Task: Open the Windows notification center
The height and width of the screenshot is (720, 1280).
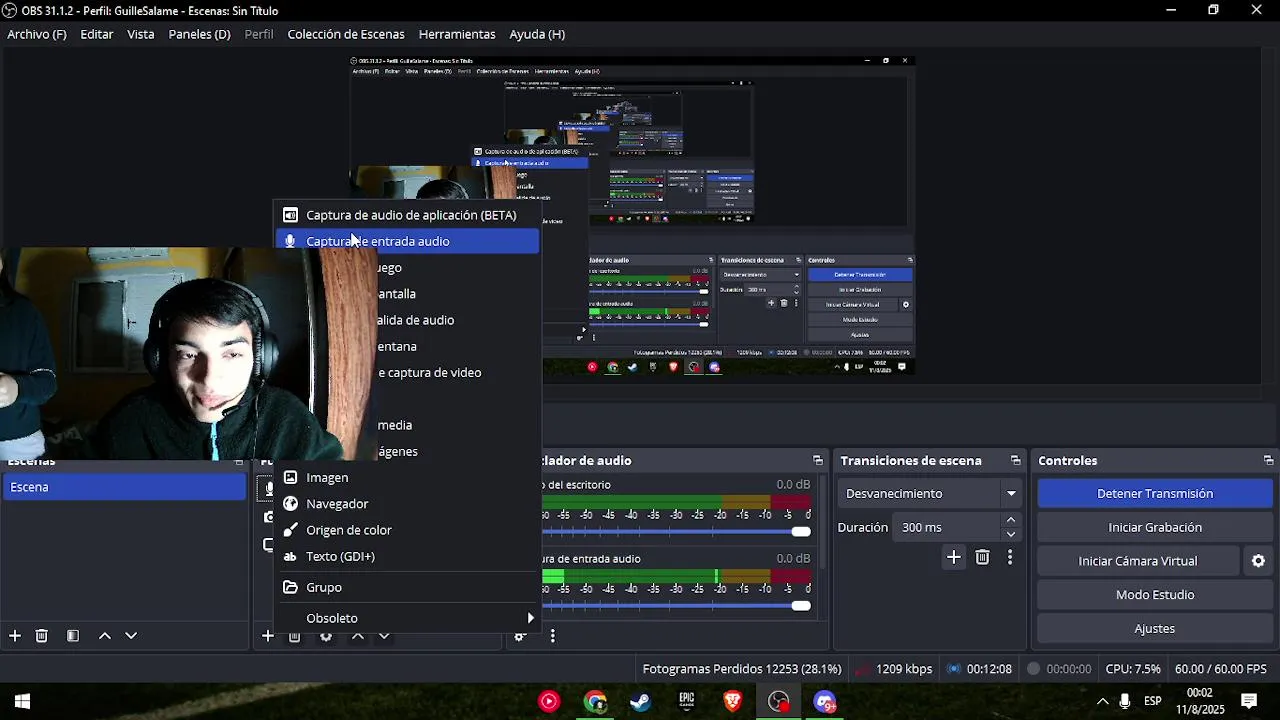Action: click(1249, 701)
